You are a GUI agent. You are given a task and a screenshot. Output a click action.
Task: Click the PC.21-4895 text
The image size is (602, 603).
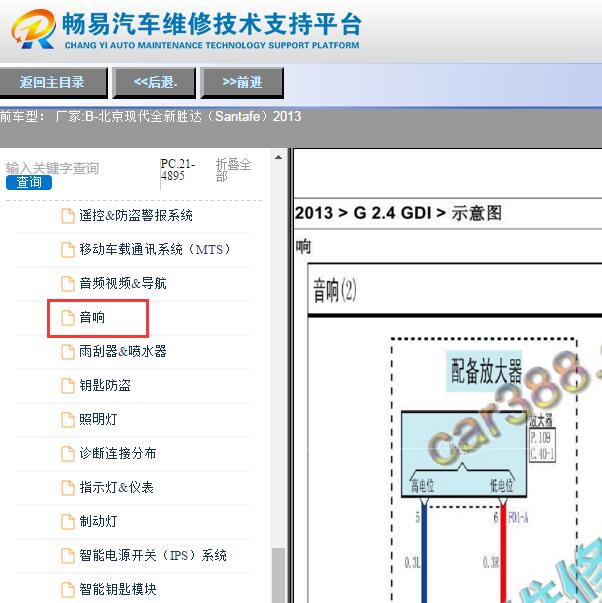(178, 170)
